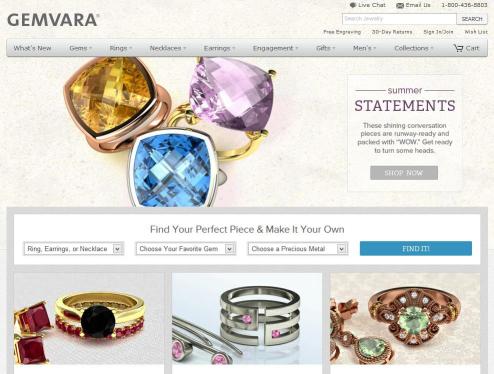494x374 pixels.
Task: Click the SEARCH button
Action: pyautogui.click(x=472, y=19)
